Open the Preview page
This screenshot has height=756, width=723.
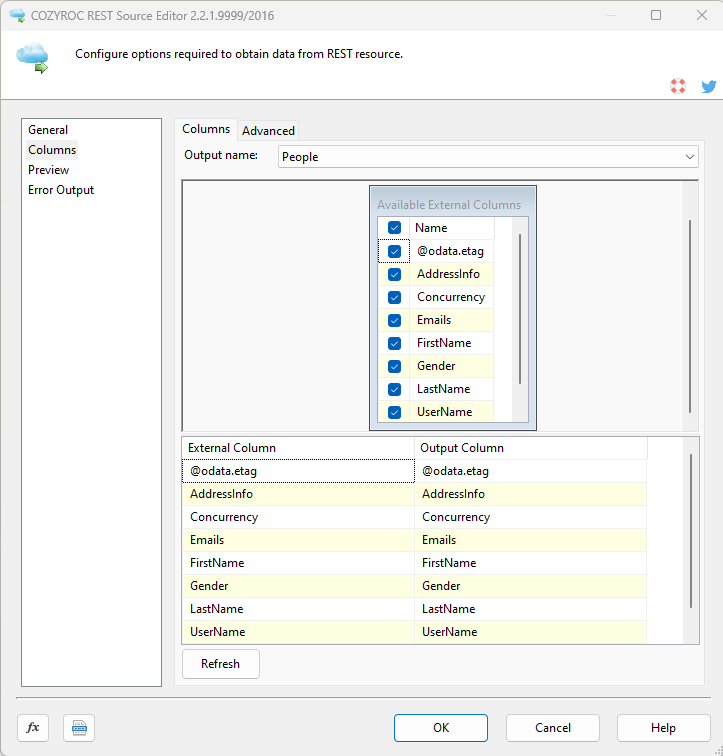tap(48, 170)
